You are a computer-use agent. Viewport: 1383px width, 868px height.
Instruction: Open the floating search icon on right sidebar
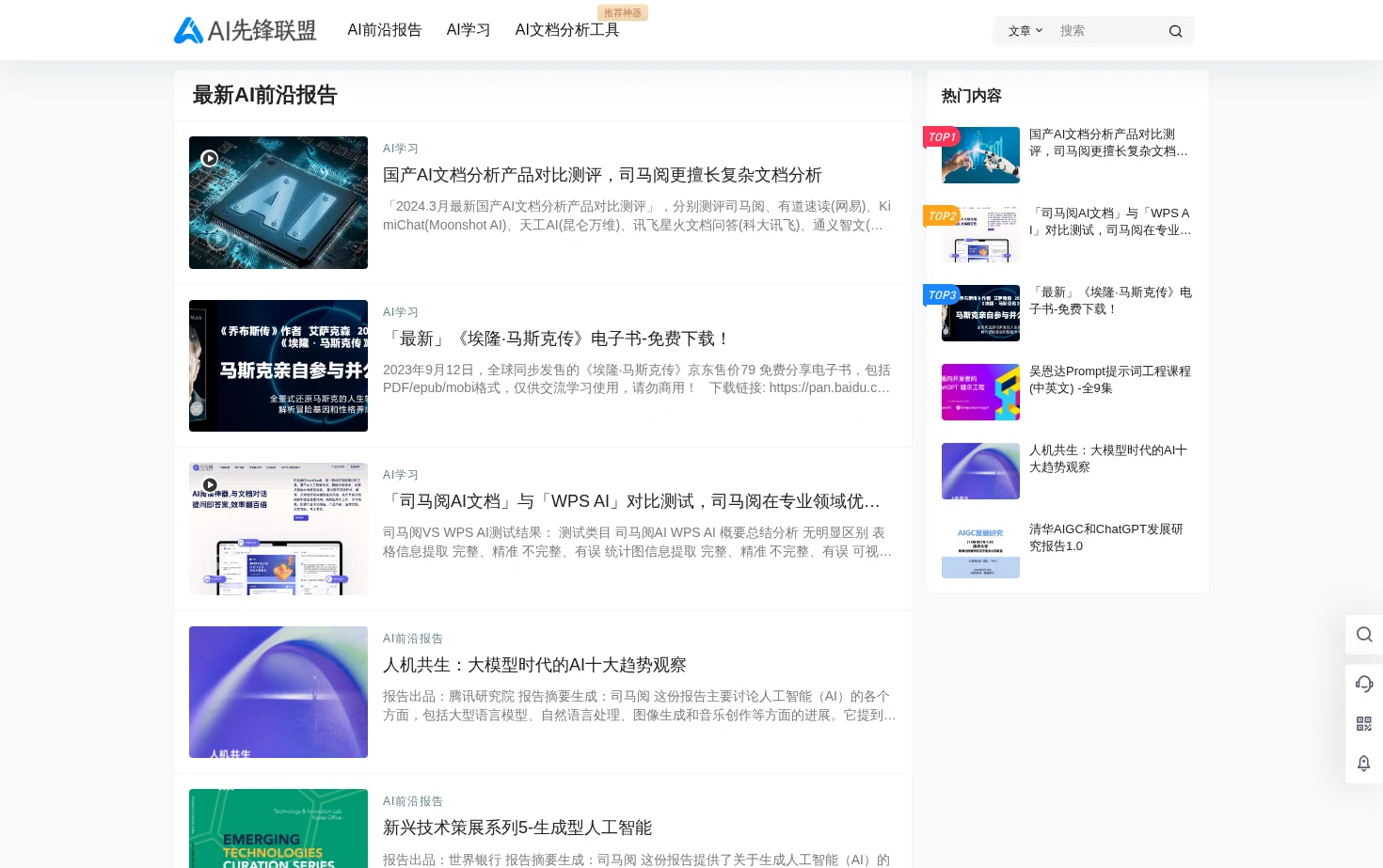(x=1364, y=635)
